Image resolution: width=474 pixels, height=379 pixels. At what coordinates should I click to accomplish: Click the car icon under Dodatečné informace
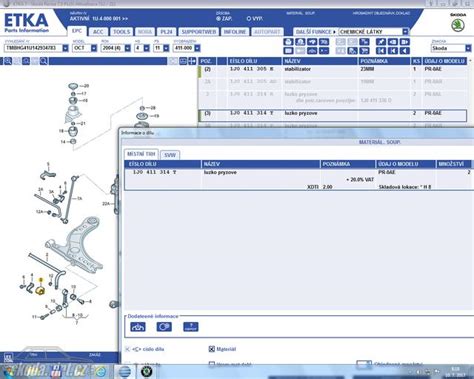point(138,327)
